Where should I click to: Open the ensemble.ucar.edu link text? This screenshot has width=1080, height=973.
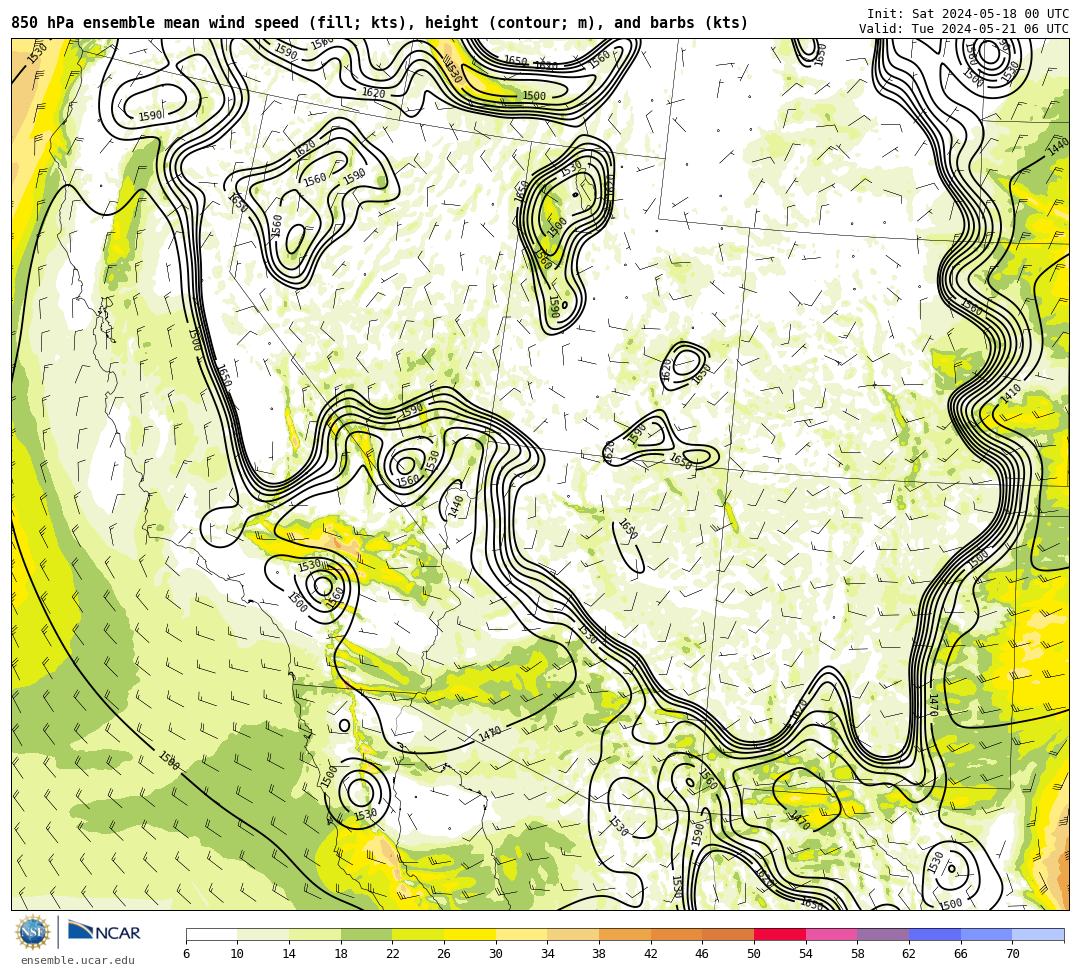[x=78, y=960]
